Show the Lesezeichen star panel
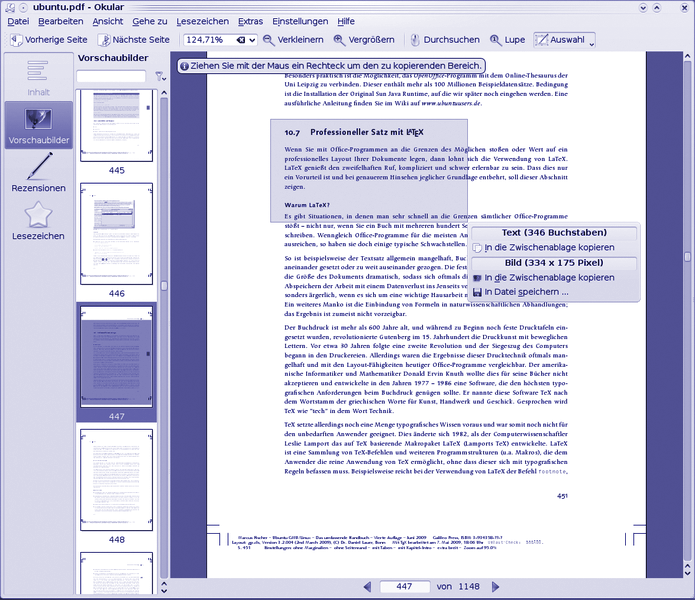The width and height of the screenshot is (695, 600). coord(38,222)
